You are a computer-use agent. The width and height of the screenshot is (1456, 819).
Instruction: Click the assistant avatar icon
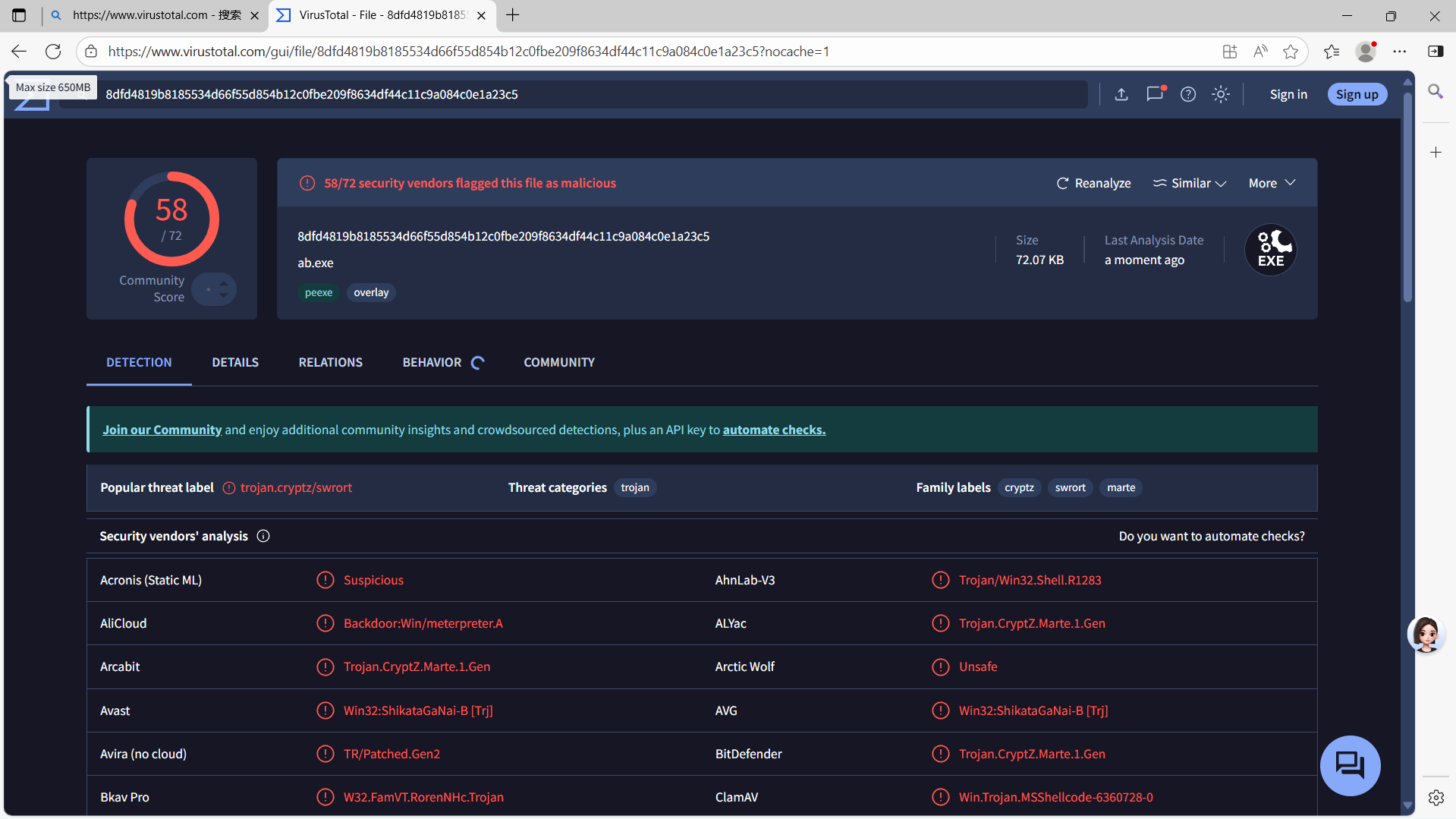tap(1426, 634)
